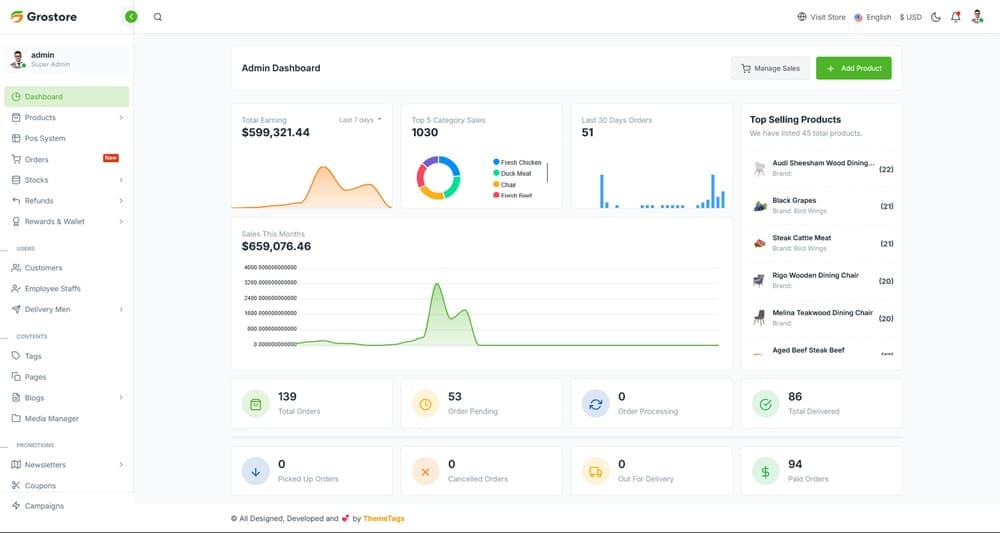
Task: Click the Cancelled Orders X icon
Action: (426, 471)
